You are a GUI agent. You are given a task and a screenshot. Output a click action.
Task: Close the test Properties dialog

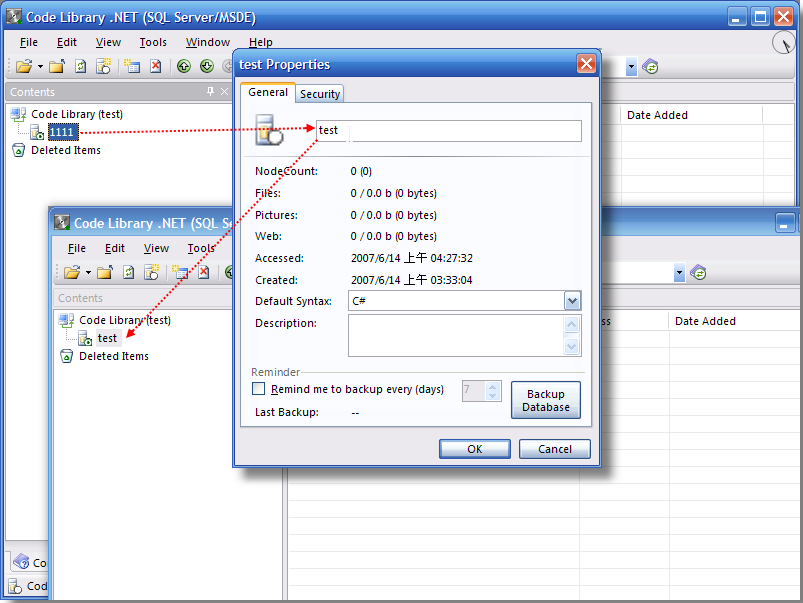tap(586, 64)
